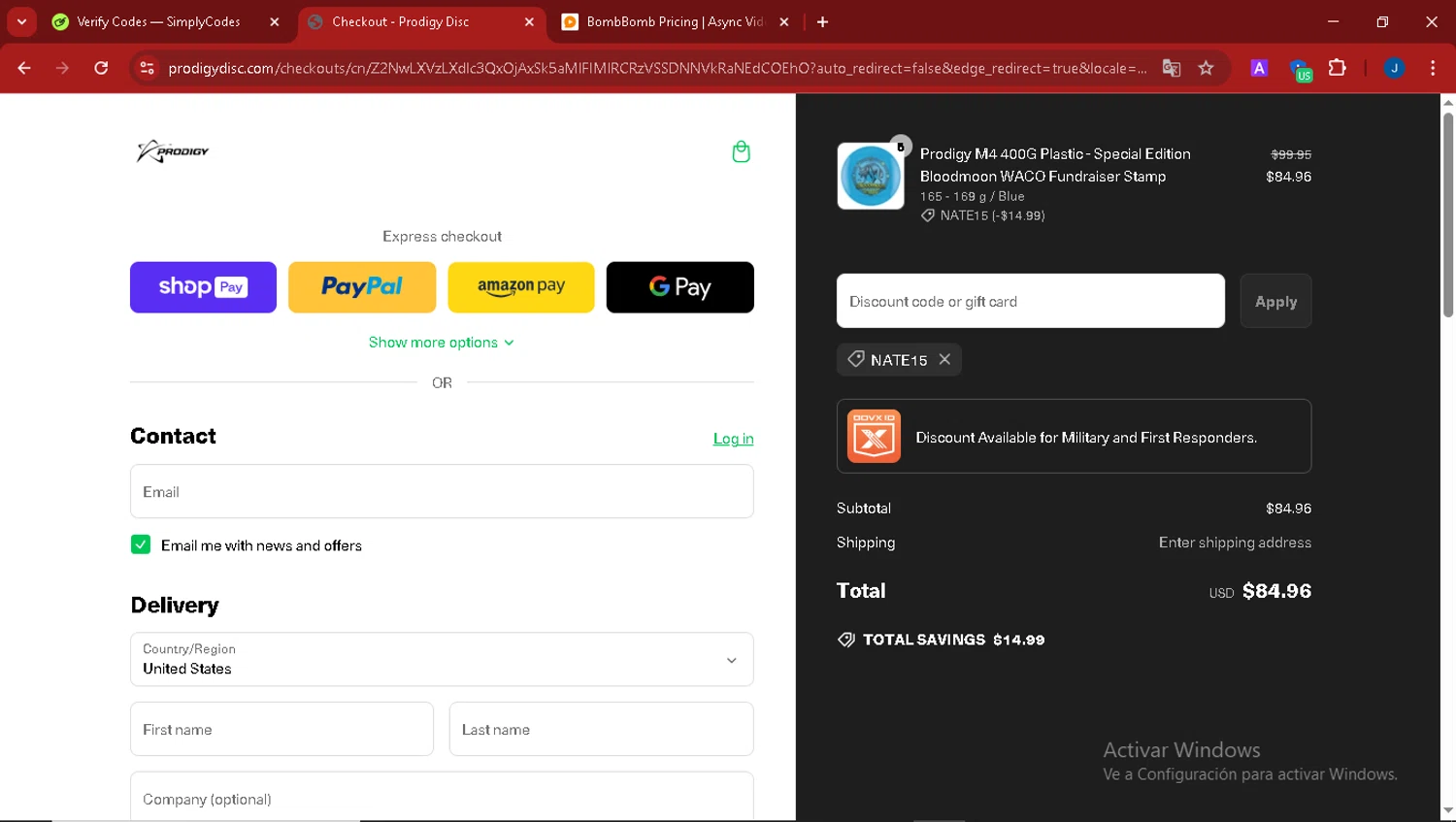The width and height of the screenshot is (1456, 822).
Task: Click the GOVX ID logo icon
Action: [x=874, y=436]
